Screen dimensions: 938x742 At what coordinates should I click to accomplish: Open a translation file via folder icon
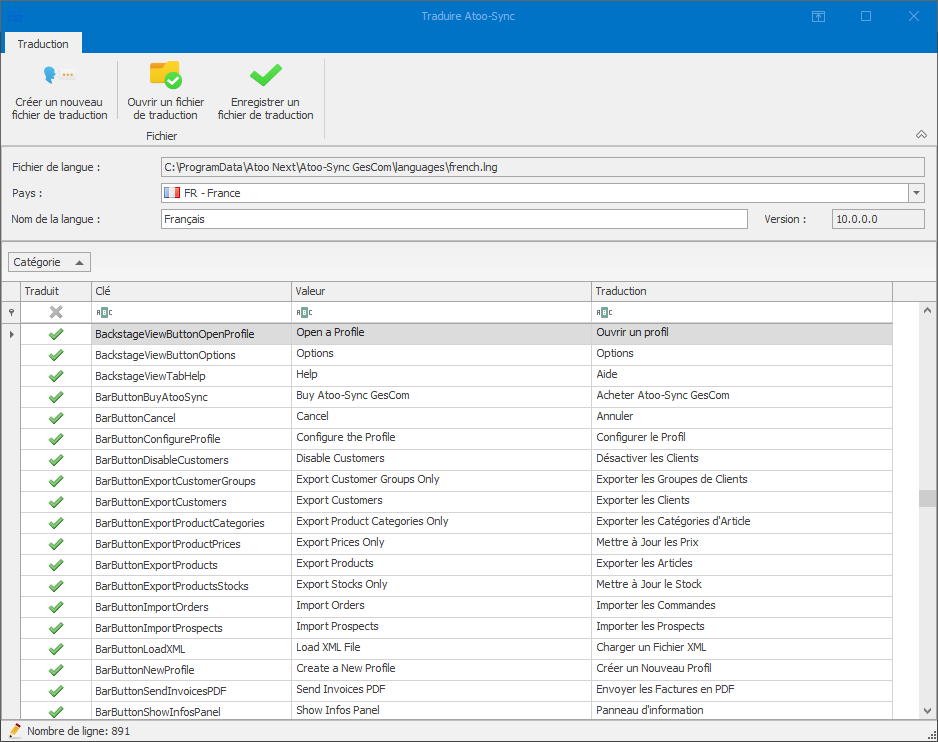point(165,76)
